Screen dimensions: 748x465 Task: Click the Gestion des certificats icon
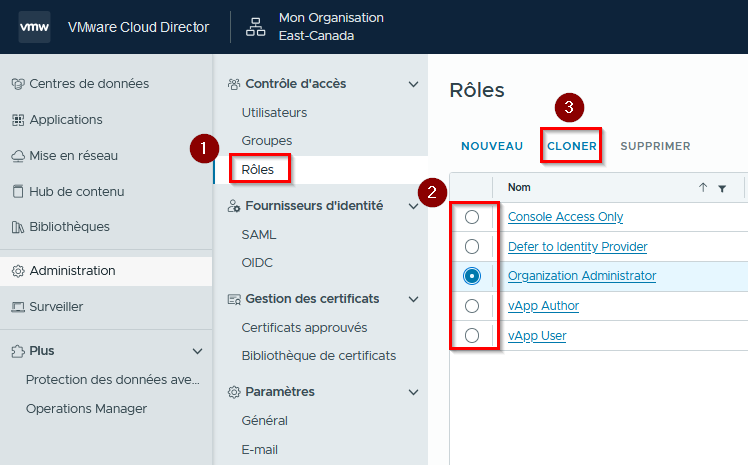[234, 300]
